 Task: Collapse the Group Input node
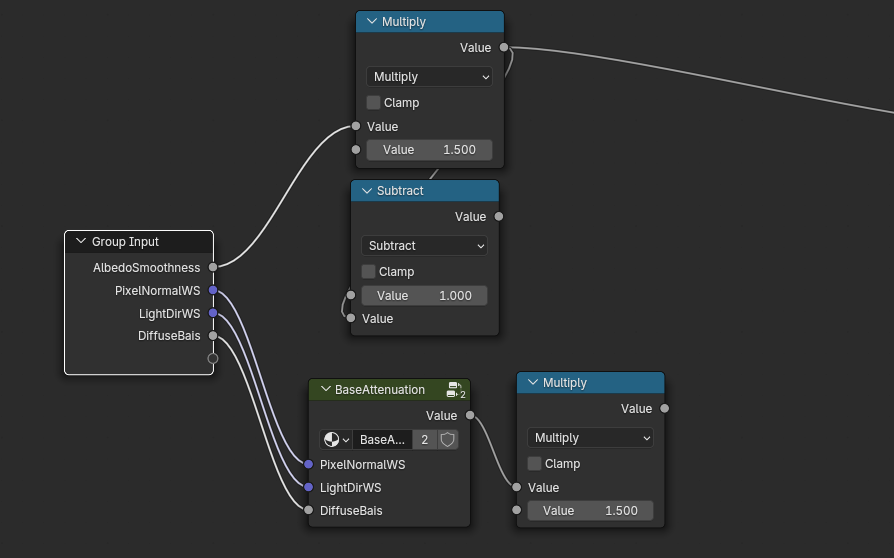[81, 242]
